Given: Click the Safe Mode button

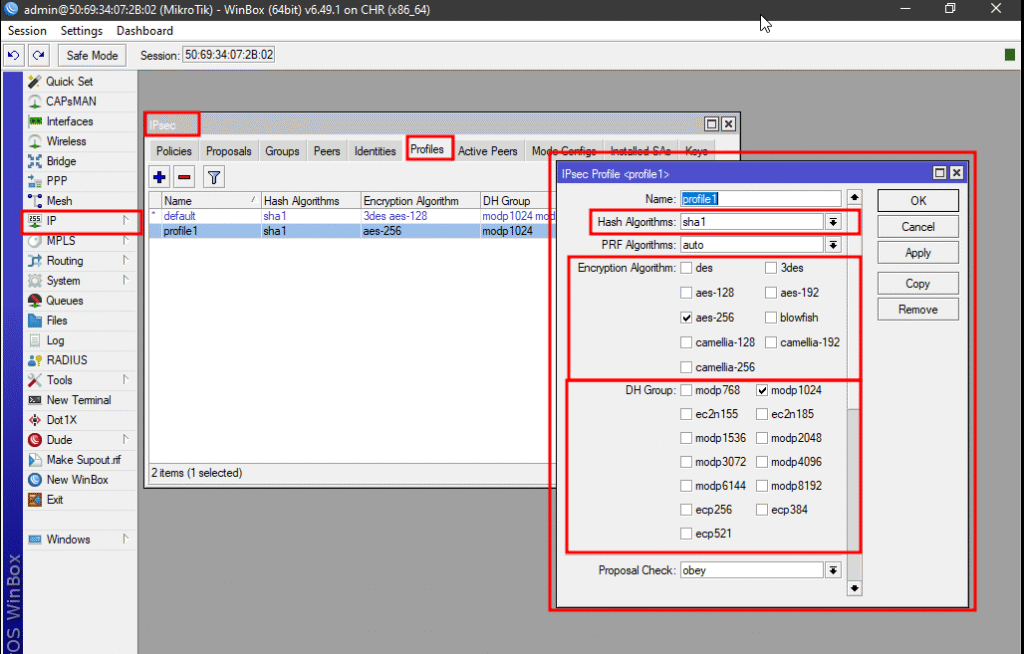Looking at the screenshot, I should pyautogui.click(x=92, y=55).
